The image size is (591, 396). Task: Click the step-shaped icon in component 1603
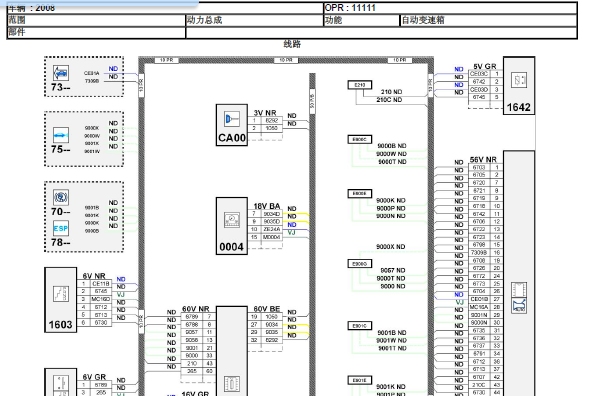[x=60, y=294]
